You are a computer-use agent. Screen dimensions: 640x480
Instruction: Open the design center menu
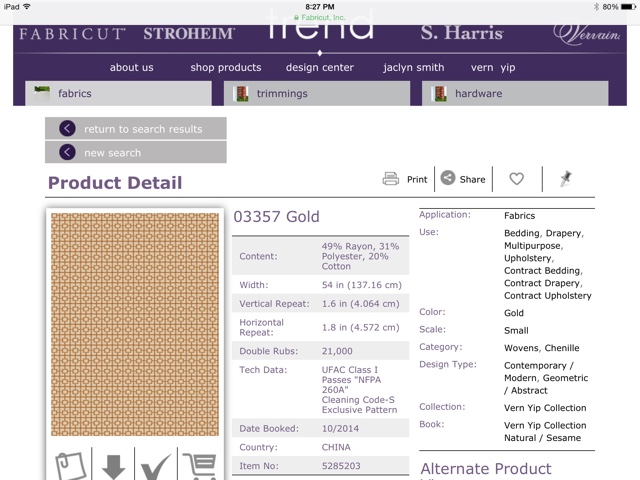(x=320, y=67)
